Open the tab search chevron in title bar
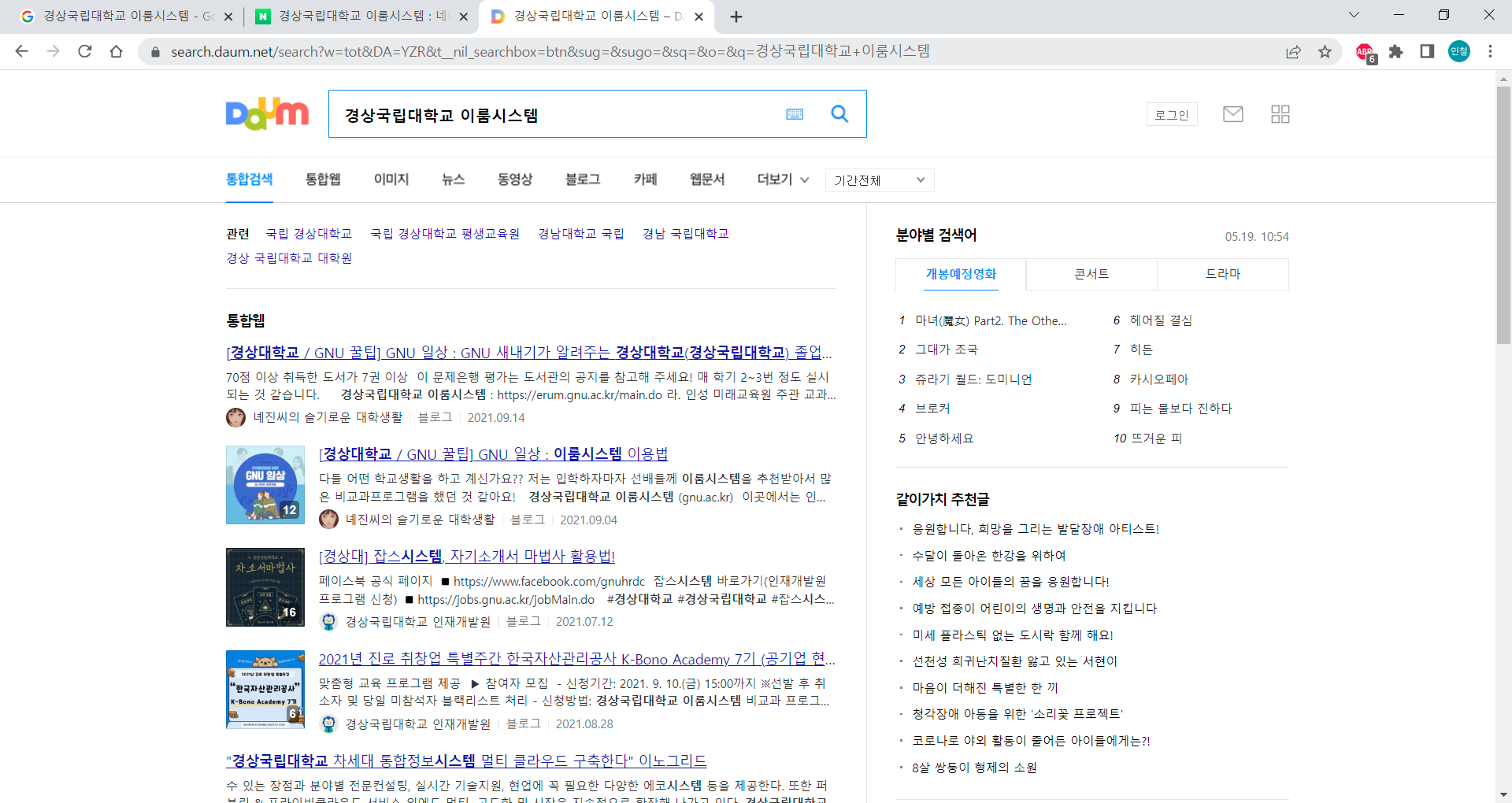Viewport: 1512px width, 803px height. click(x=1354, y=15)
